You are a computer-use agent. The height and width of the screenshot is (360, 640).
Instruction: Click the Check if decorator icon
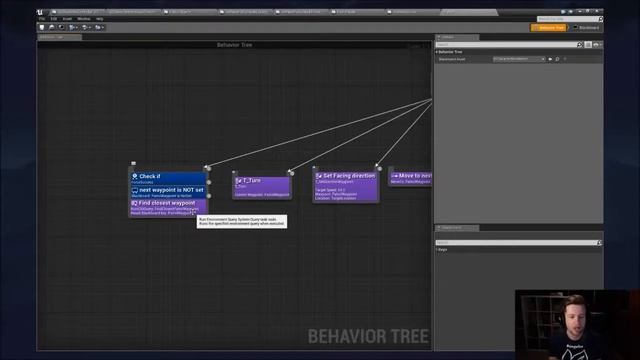click(135, 176)
